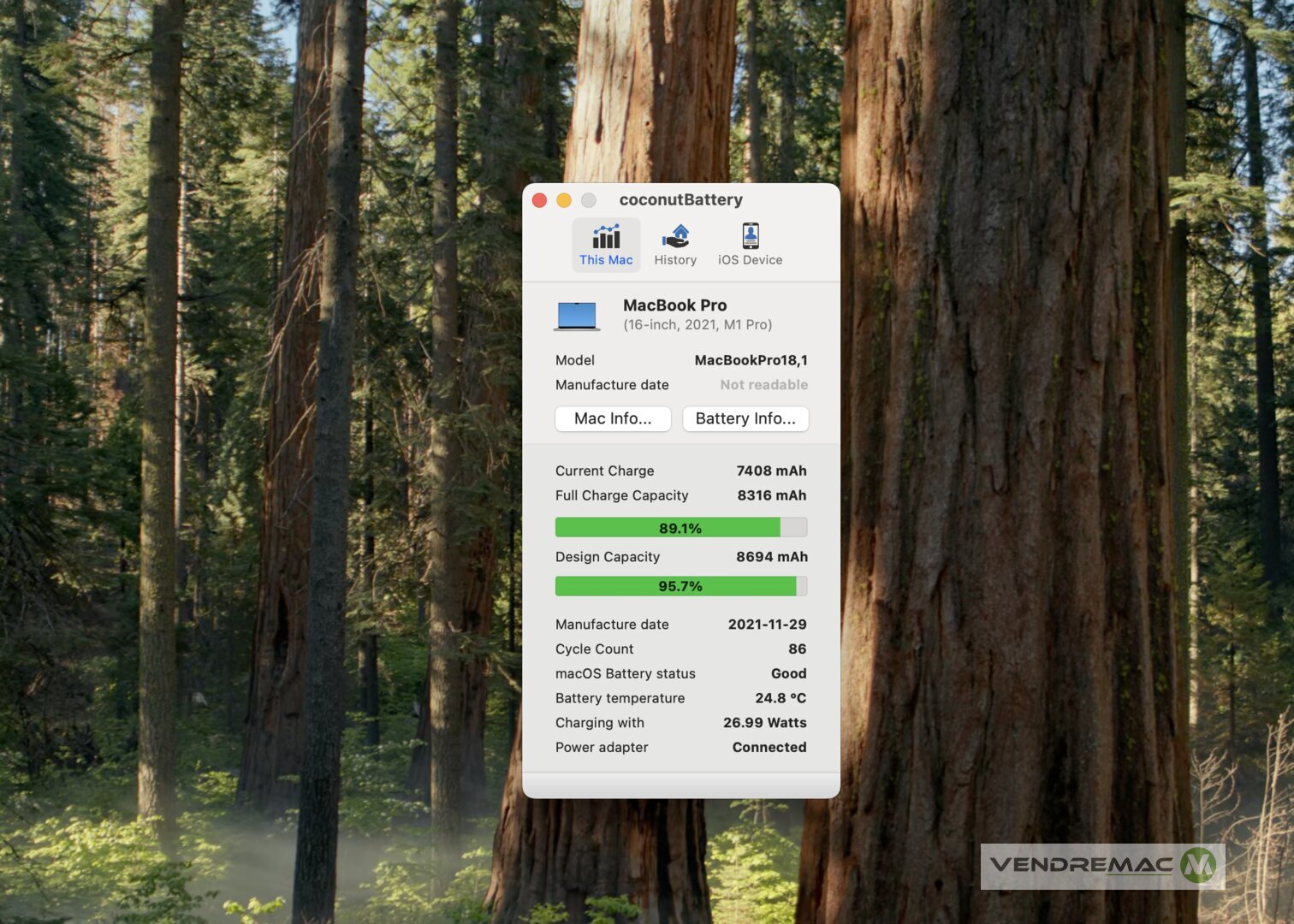This screenshot has width=1294, height=924.
Task: Open the Mac Info... details
Action: 613,418
